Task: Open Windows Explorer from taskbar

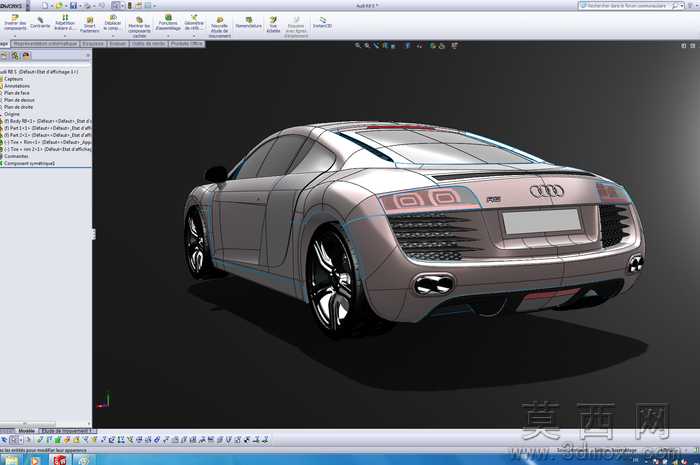Action: point(11,460)
